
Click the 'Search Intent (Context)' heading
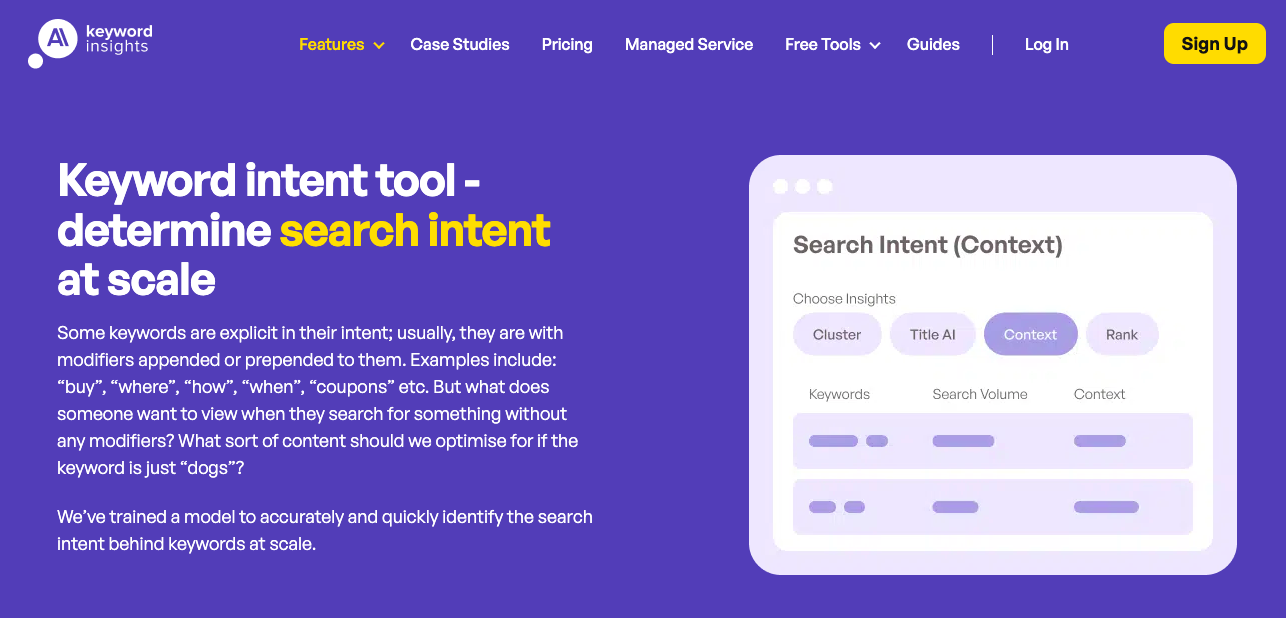point(928,245)
